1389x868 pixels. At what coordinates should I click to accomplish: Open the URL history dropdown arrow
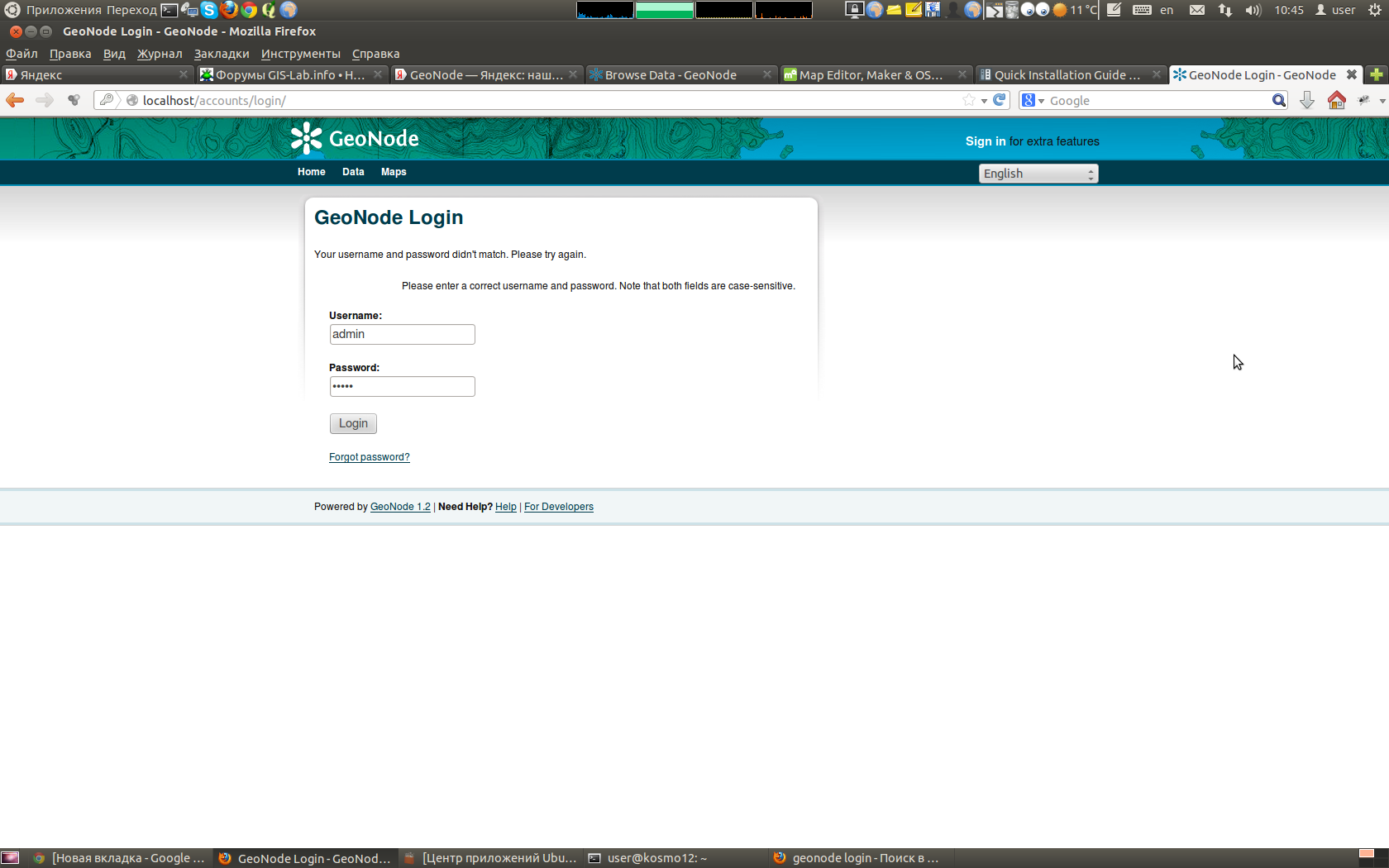[984, 101]
